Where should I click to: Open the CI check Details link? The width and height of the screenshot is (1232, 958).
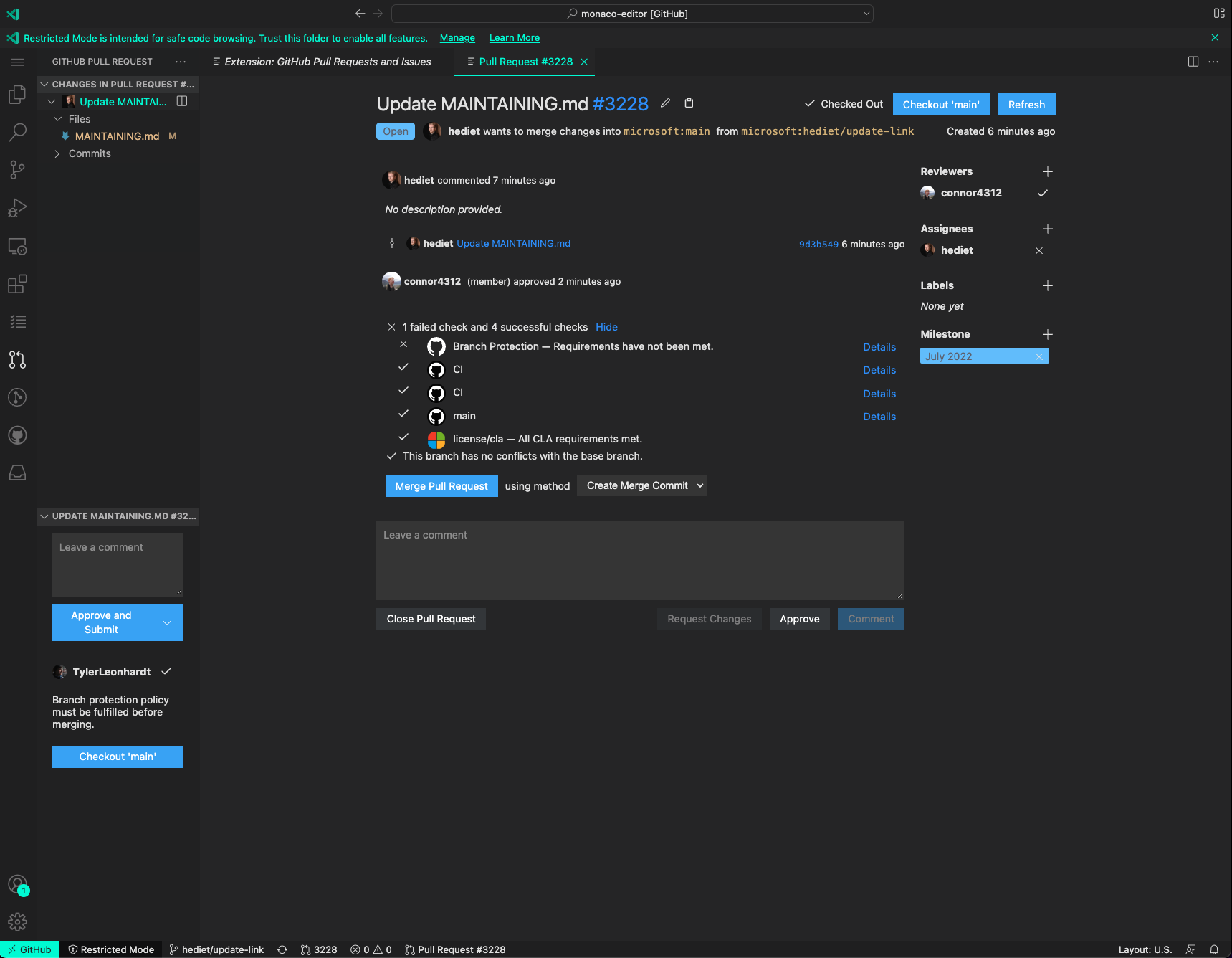(x=879, y=370)
